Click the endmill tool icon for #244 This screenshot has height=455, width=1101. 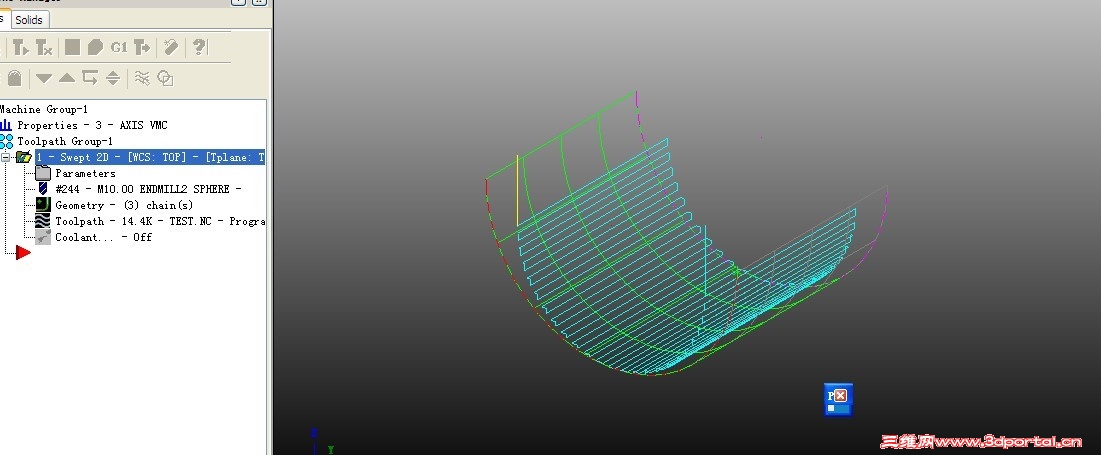click(44, 189)
